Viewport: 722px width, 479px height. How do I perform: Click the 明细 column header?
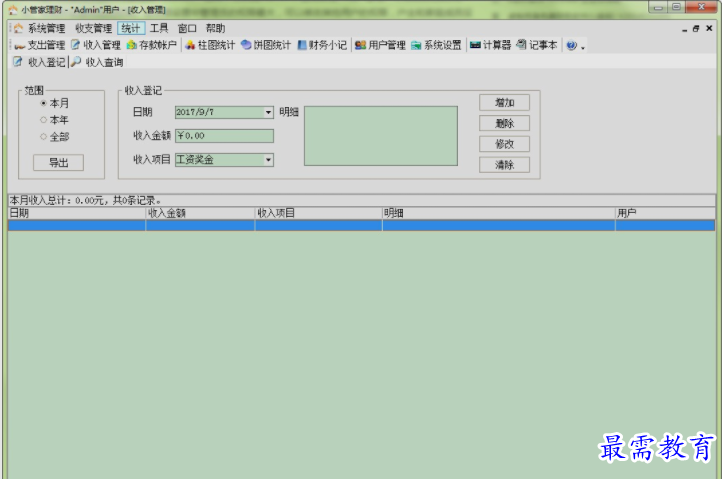[499, 213]
